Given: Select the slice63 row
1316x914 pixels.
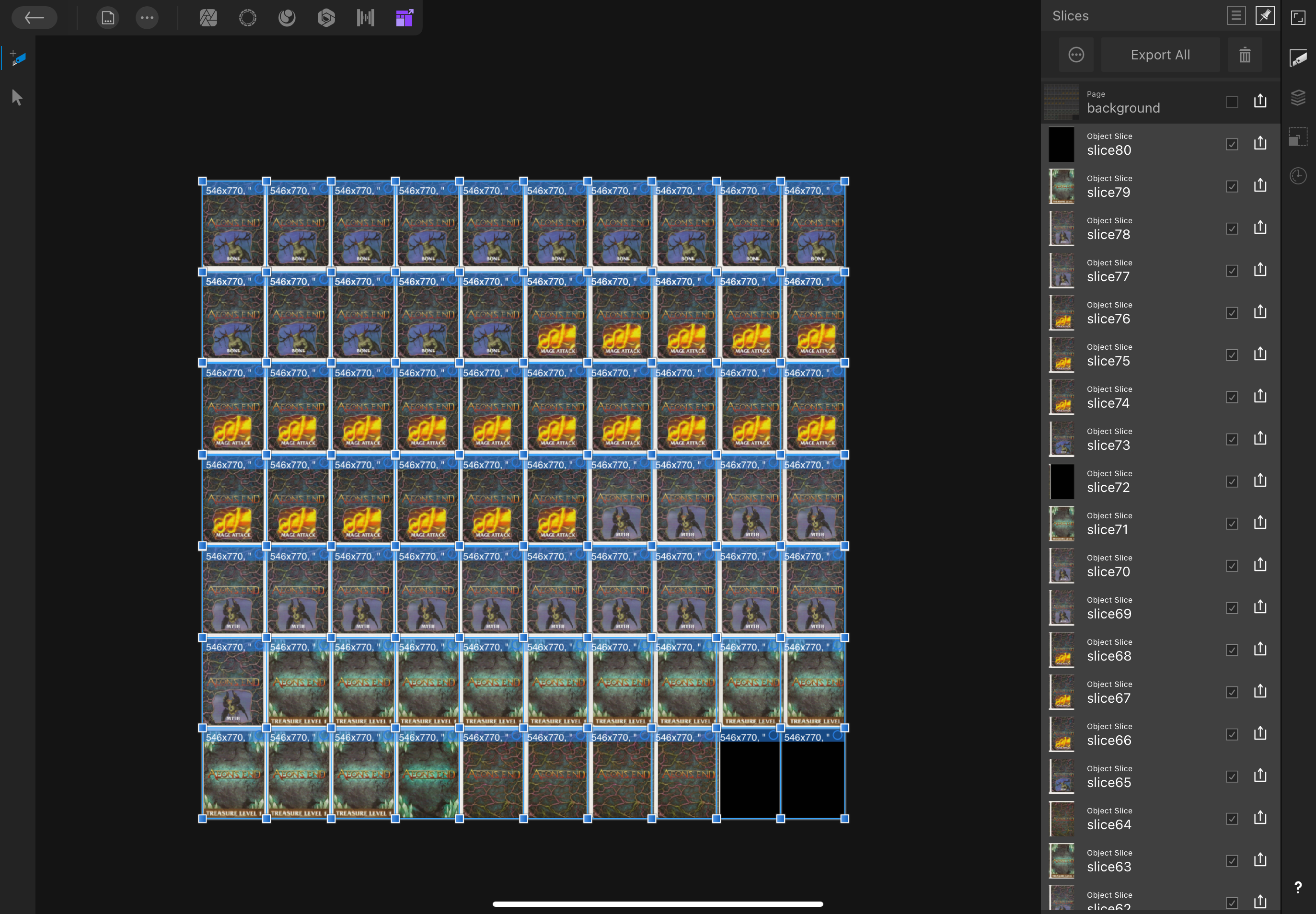Looking at the screenshot, I should 1161,860.
